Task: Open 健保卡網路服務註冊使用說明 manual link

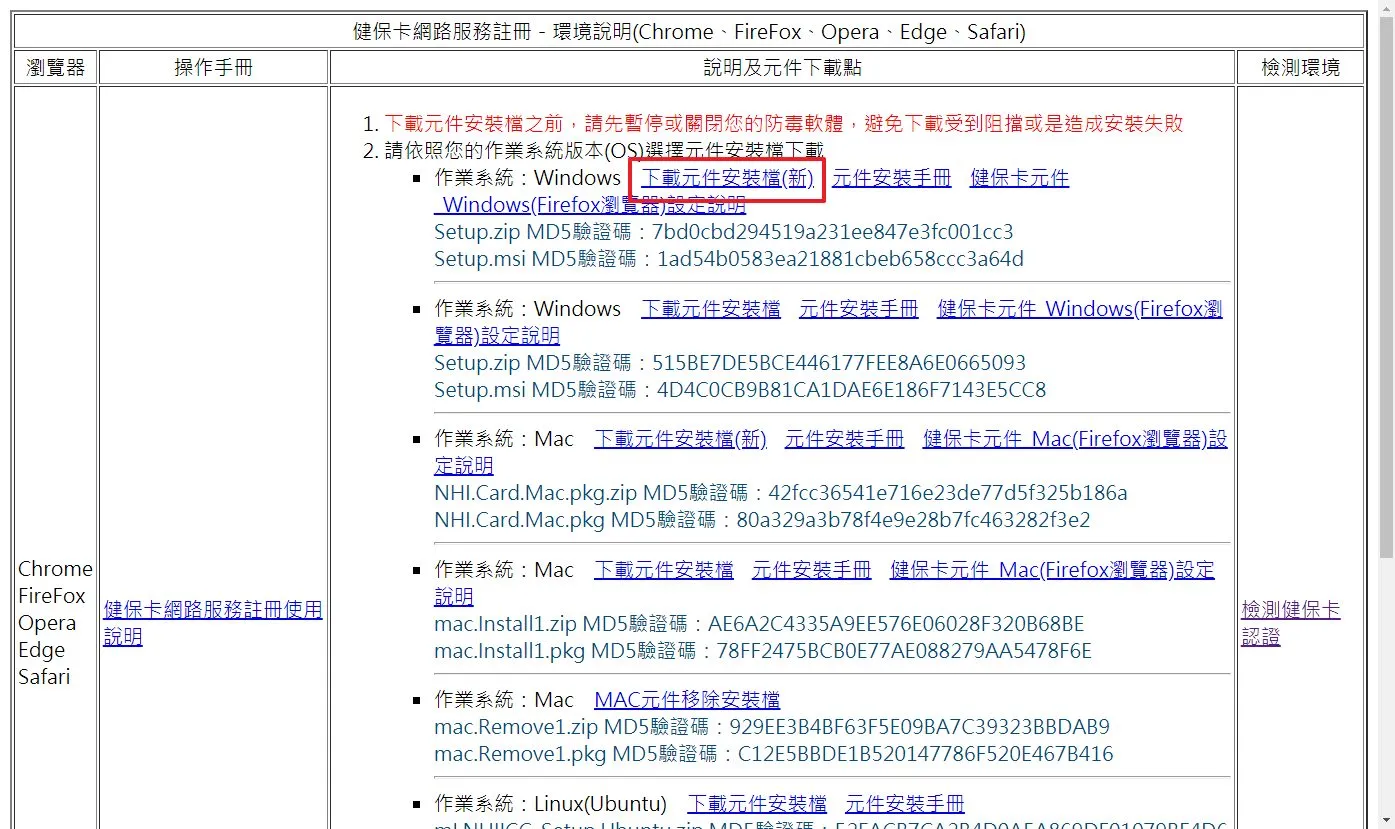Action: click(213, 623)
